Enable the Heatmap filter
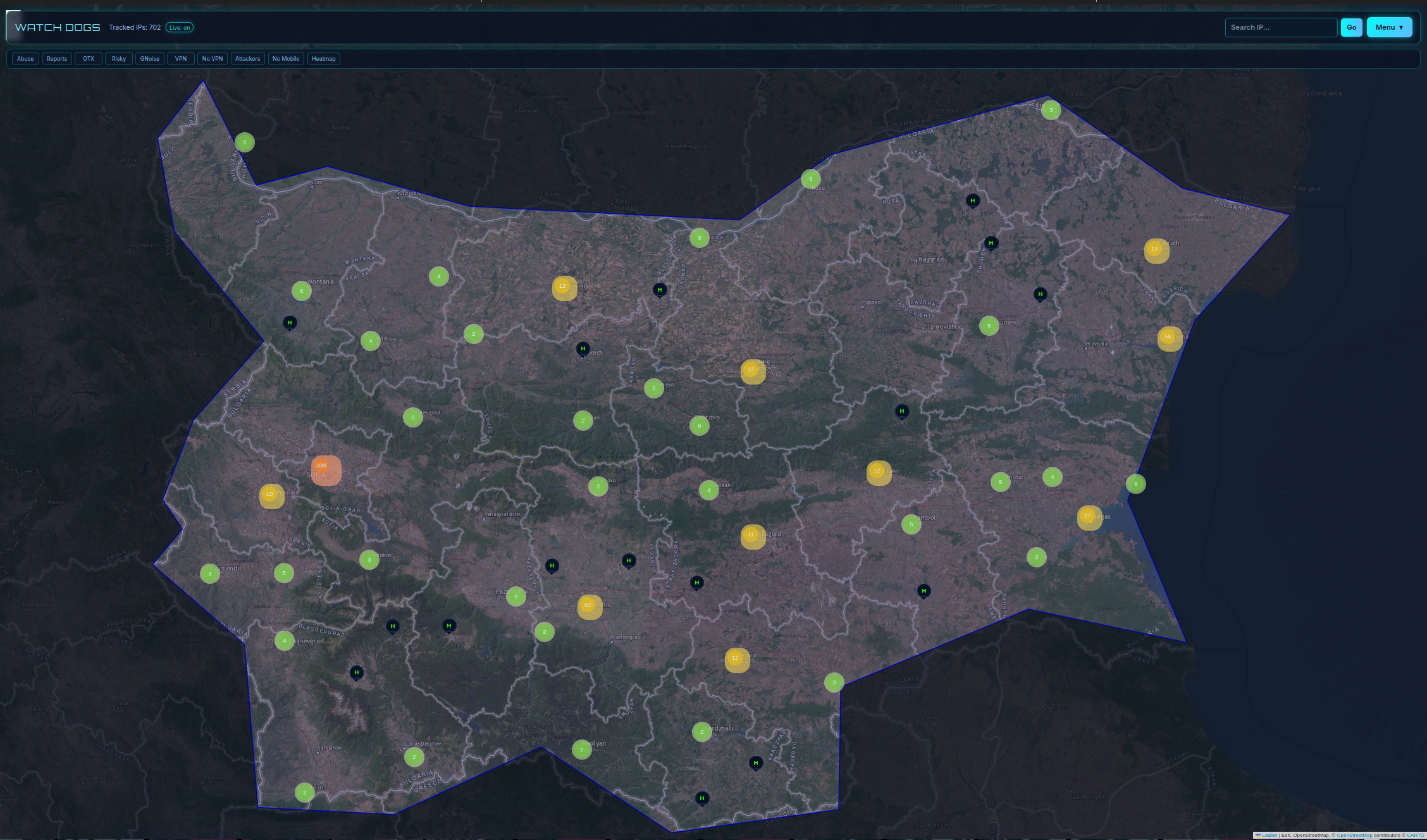 pos(323,58)
